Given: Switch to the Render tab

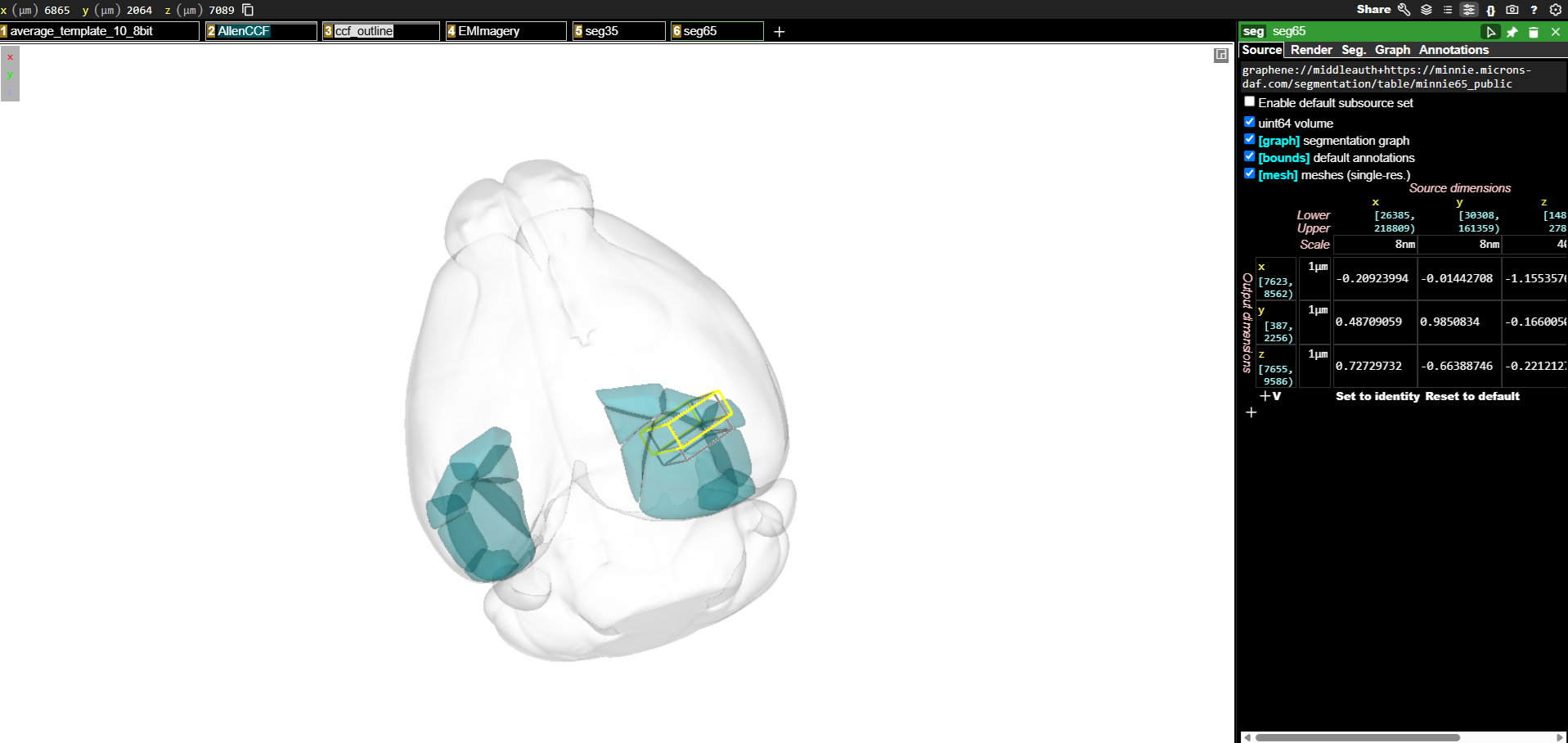Looking at the screenshot, I should pos(1311,50).
